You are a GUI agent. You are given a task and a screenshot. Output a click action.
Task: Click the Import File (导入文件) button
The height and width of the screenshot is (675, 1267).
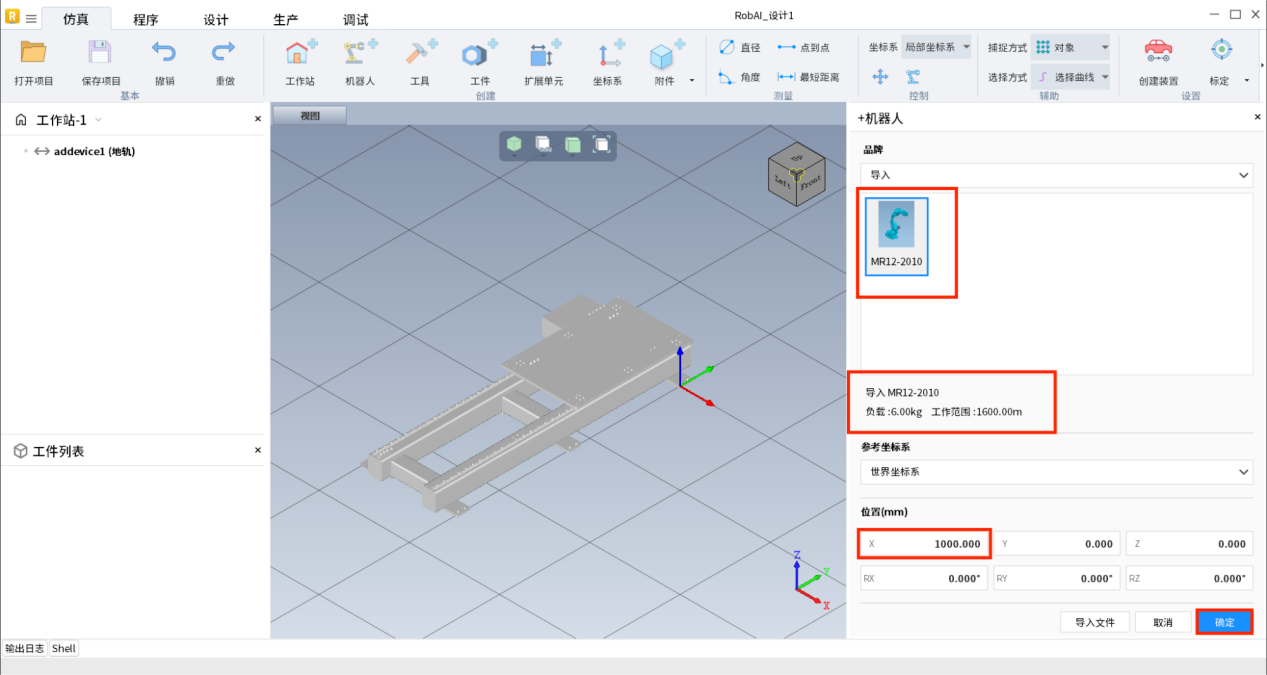click(x=1095, y=622)
